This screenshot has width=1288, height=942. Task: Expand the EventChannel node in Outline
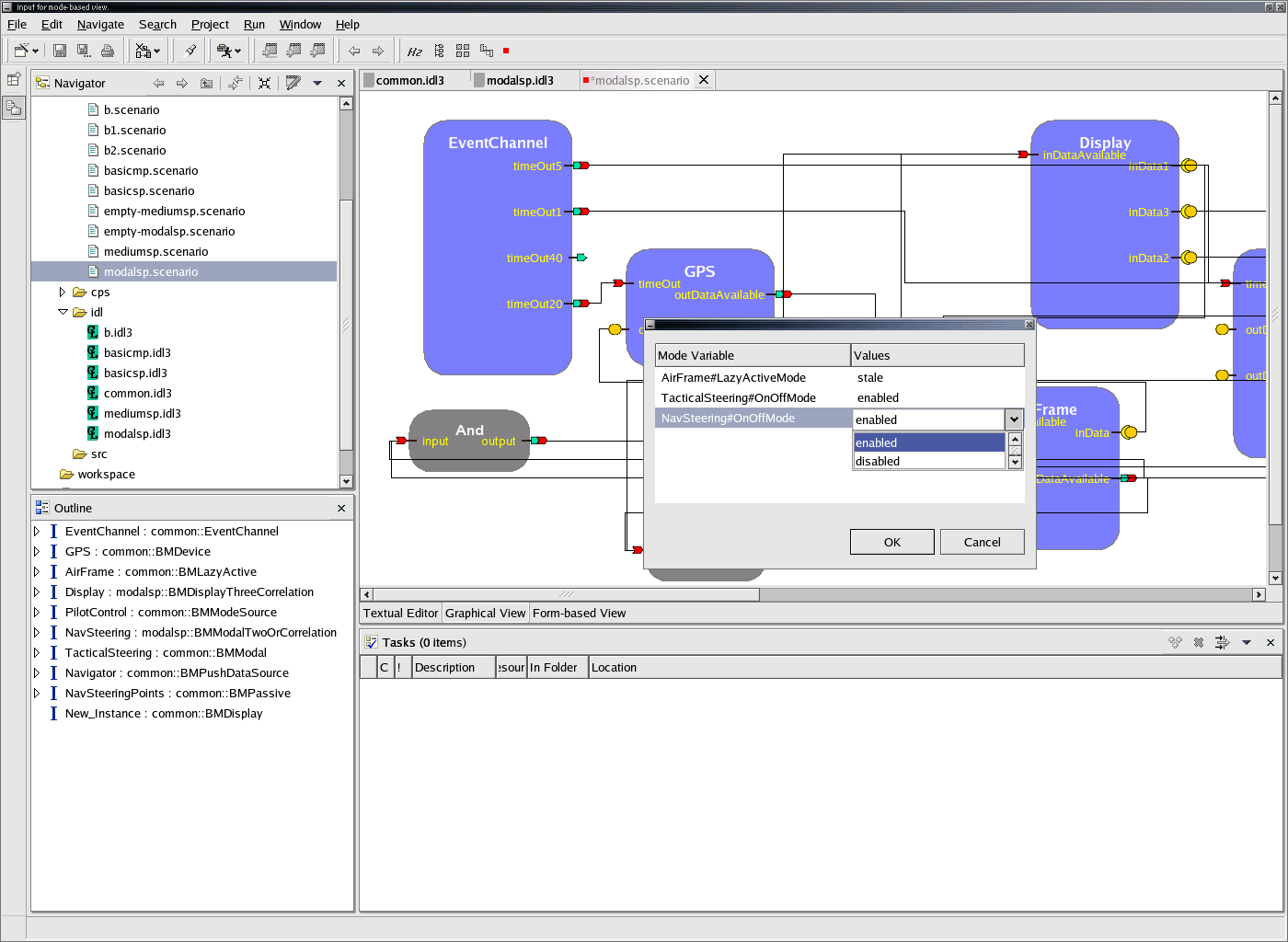[37, 531]
